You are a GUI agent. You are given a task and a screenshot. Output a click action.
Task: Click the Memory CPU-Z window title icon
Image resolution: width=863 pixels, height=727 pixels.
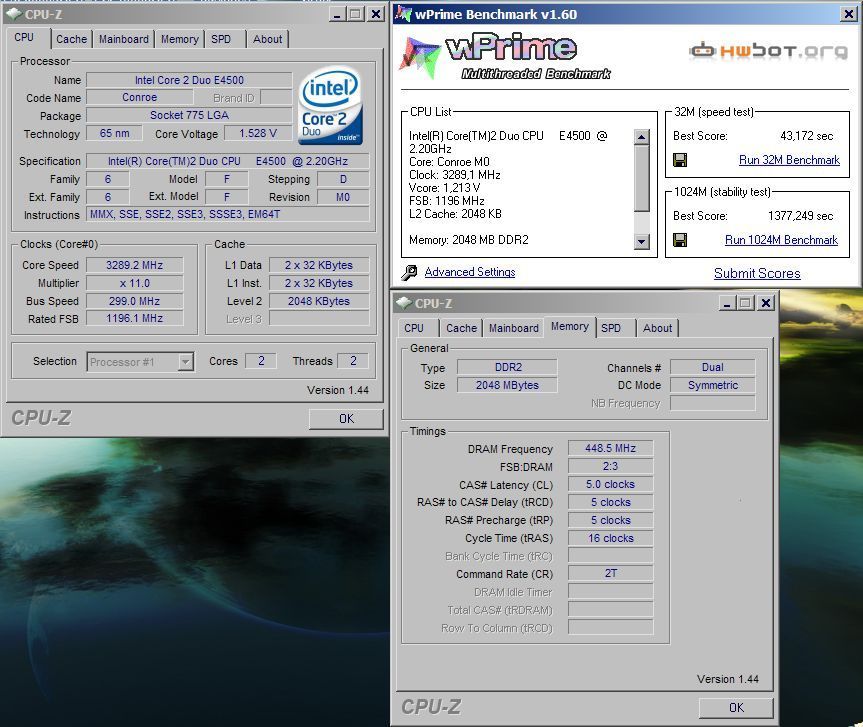pos(404,303)
